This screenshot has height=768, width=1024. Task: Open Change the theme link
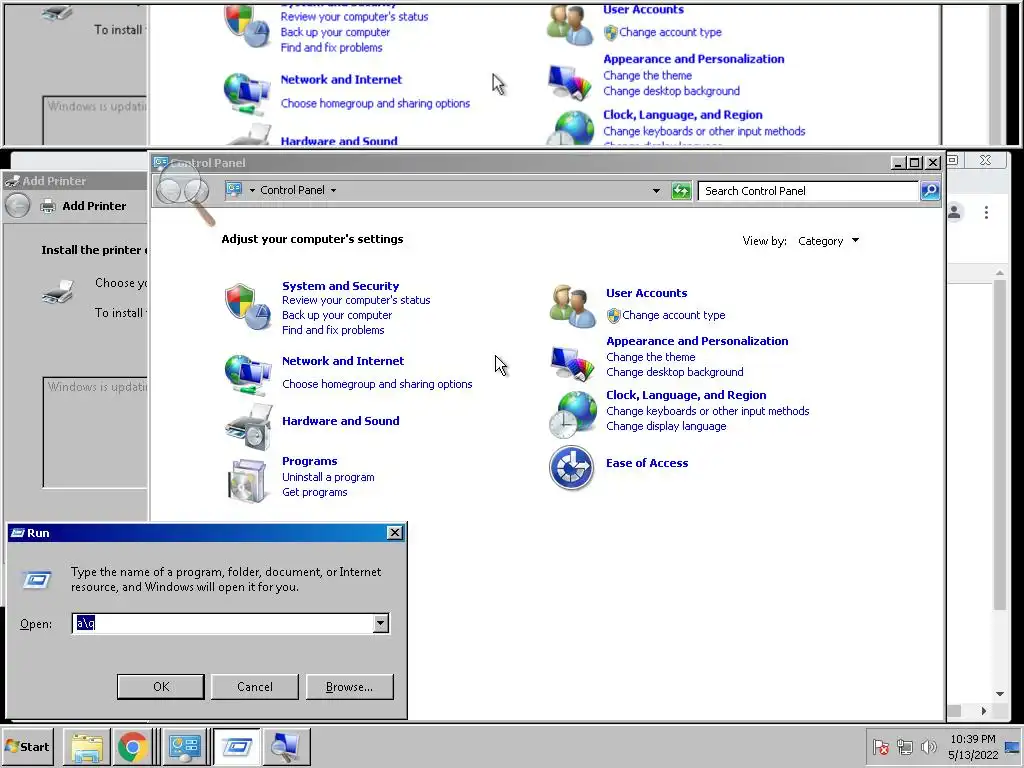coord(650,357)
